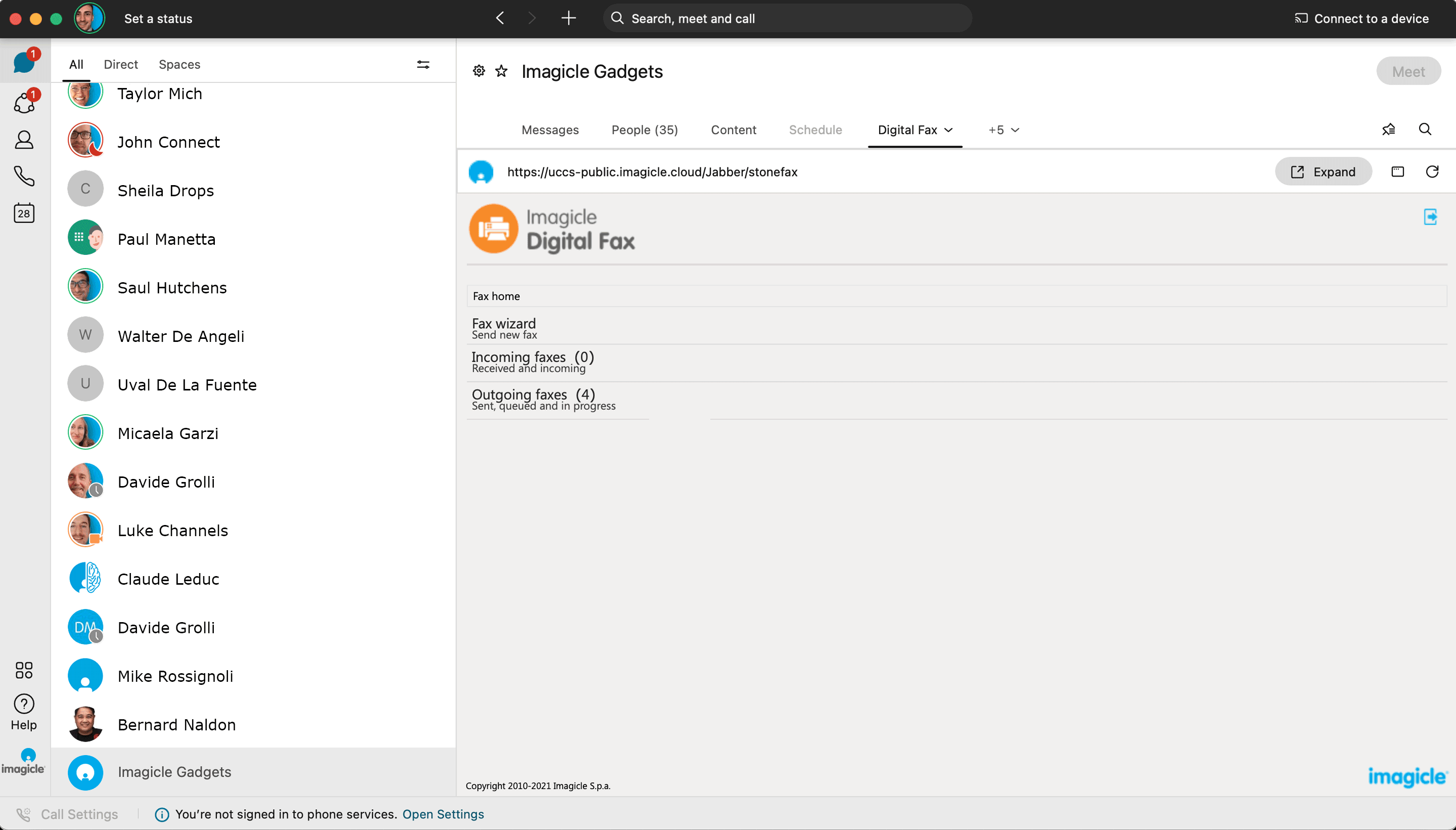Open the Meetings calendar icon
The height and width of the screenshot is (830, 1456).
24,213
